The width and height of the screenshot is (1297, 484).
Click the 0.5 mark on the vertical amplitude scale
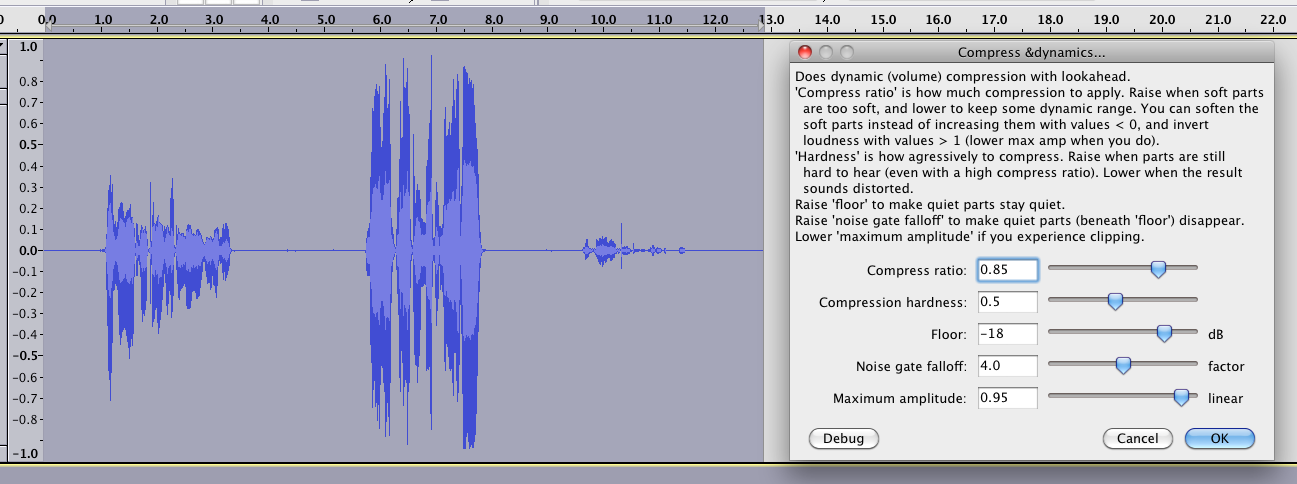pyautogui.click(x=28, y=147)
